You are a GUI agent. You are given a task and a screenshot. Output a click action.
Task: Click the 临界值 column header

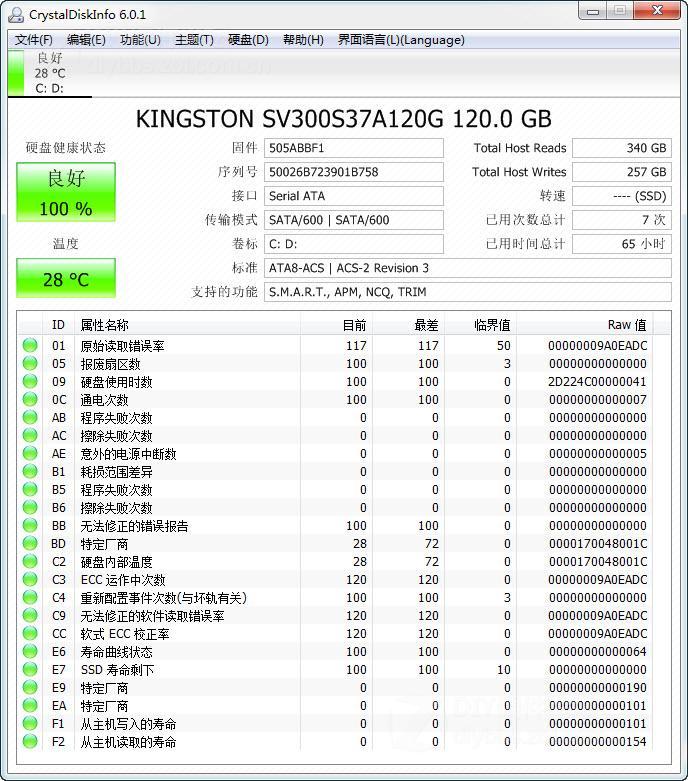point(481,325)
